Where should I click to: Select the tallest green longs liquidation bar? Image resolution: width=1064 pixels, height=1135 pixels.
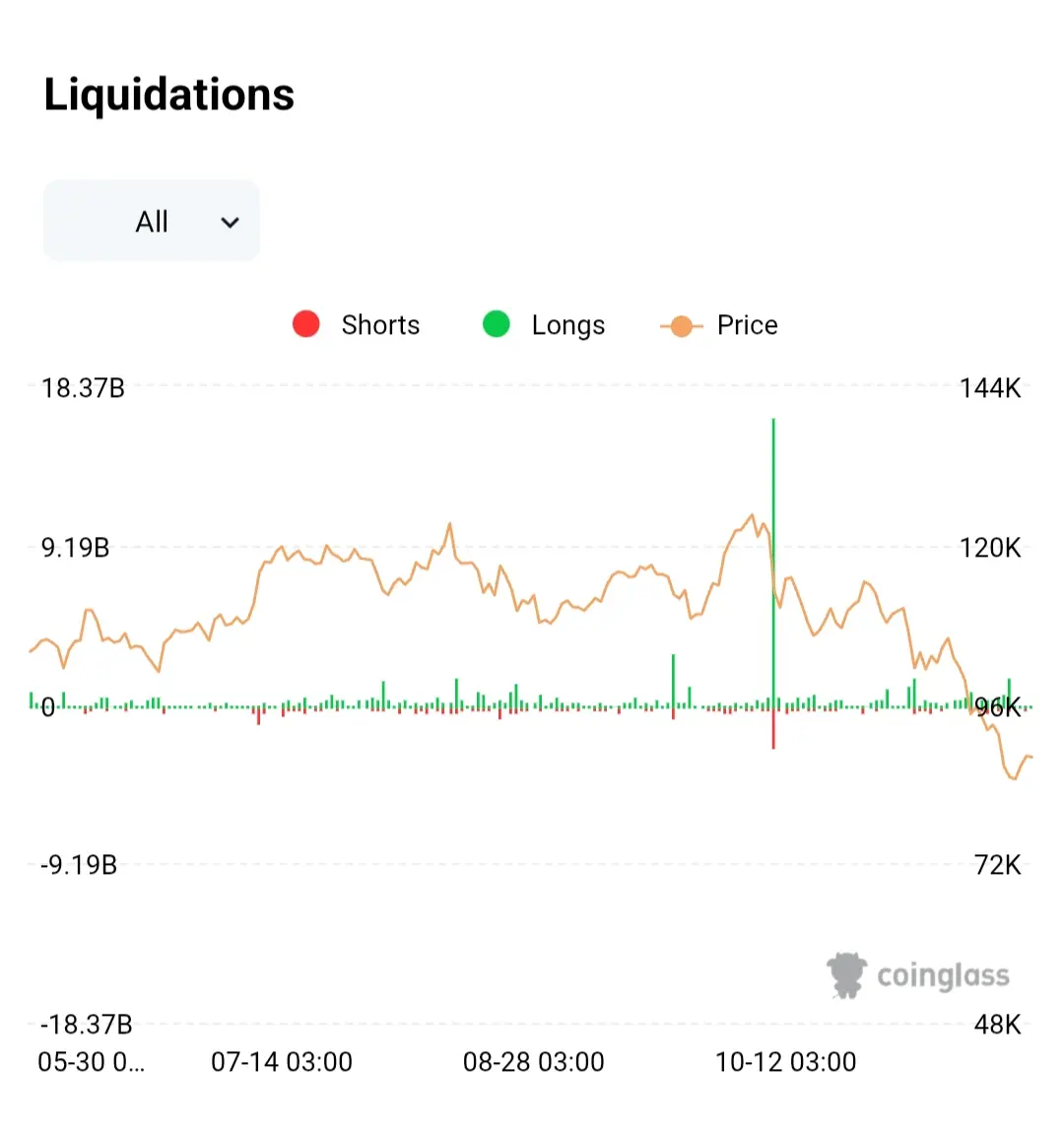pos(773,552)
